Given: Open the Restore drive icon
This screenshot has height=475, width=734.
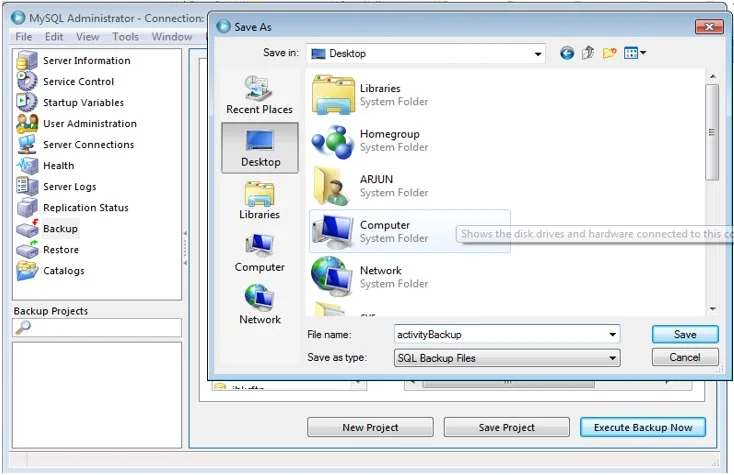Looking at the screenshot, I should pos(27,249).
